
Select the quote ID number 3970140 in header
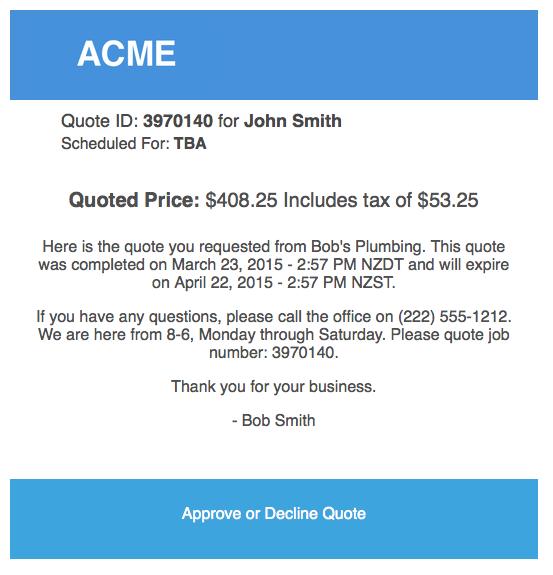point(178,121)
